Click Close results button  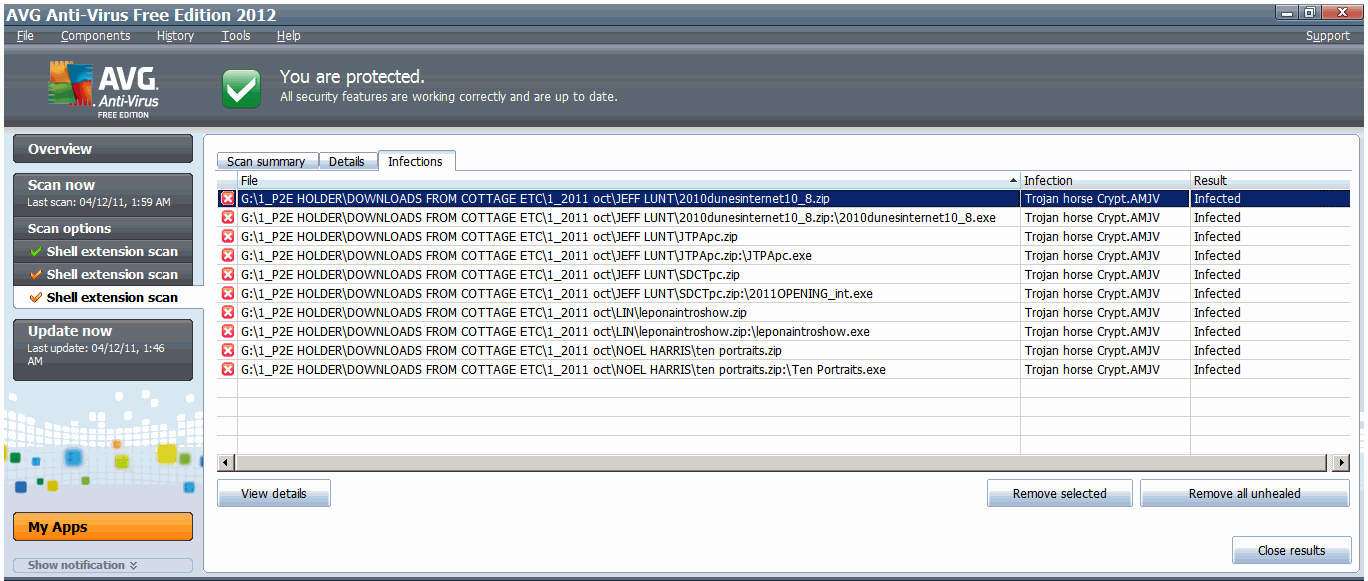coord(1292,551)
